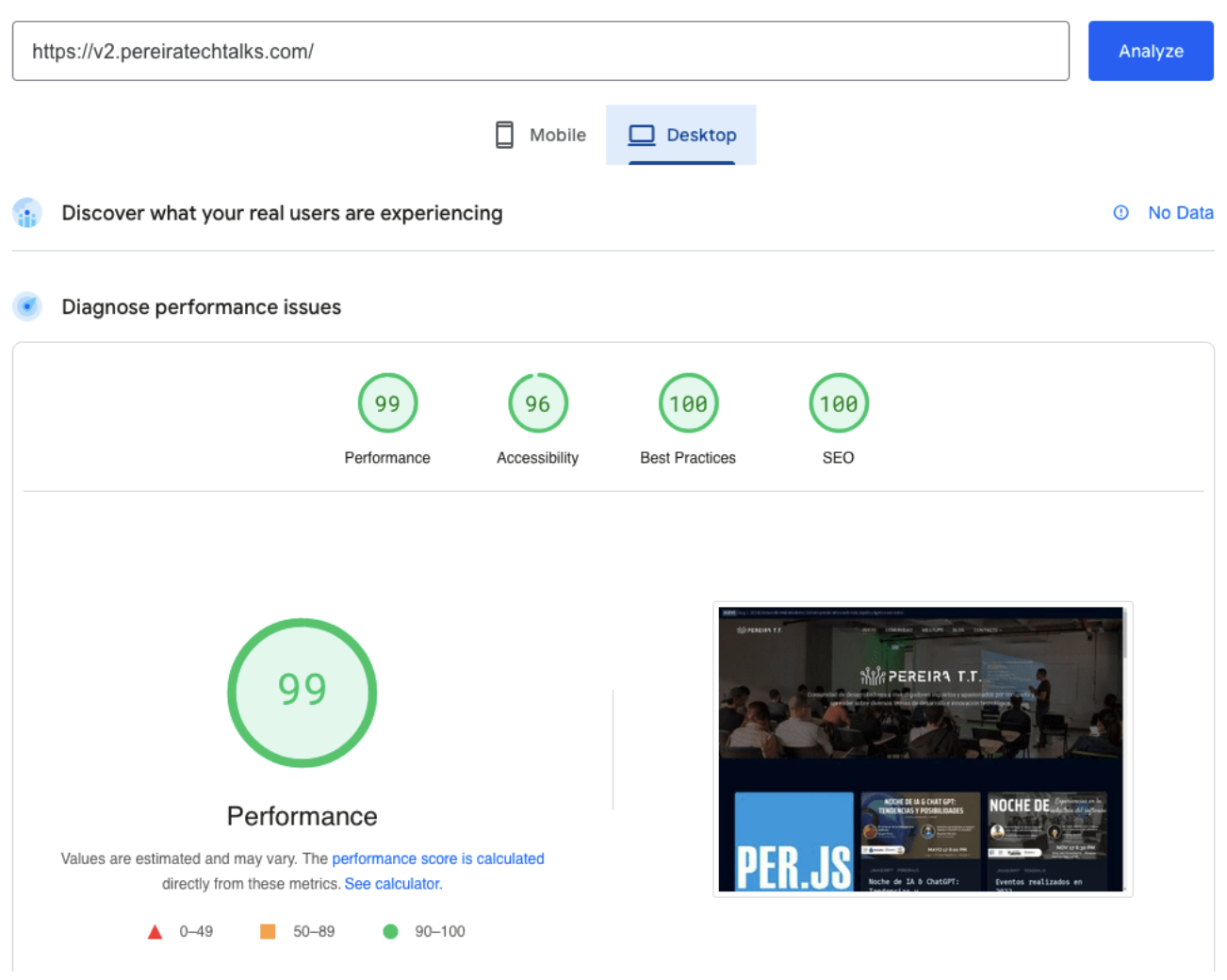Click the info icon beside No Data
This screenshot has width=1227, height=980.
(x=1121, y=213)
